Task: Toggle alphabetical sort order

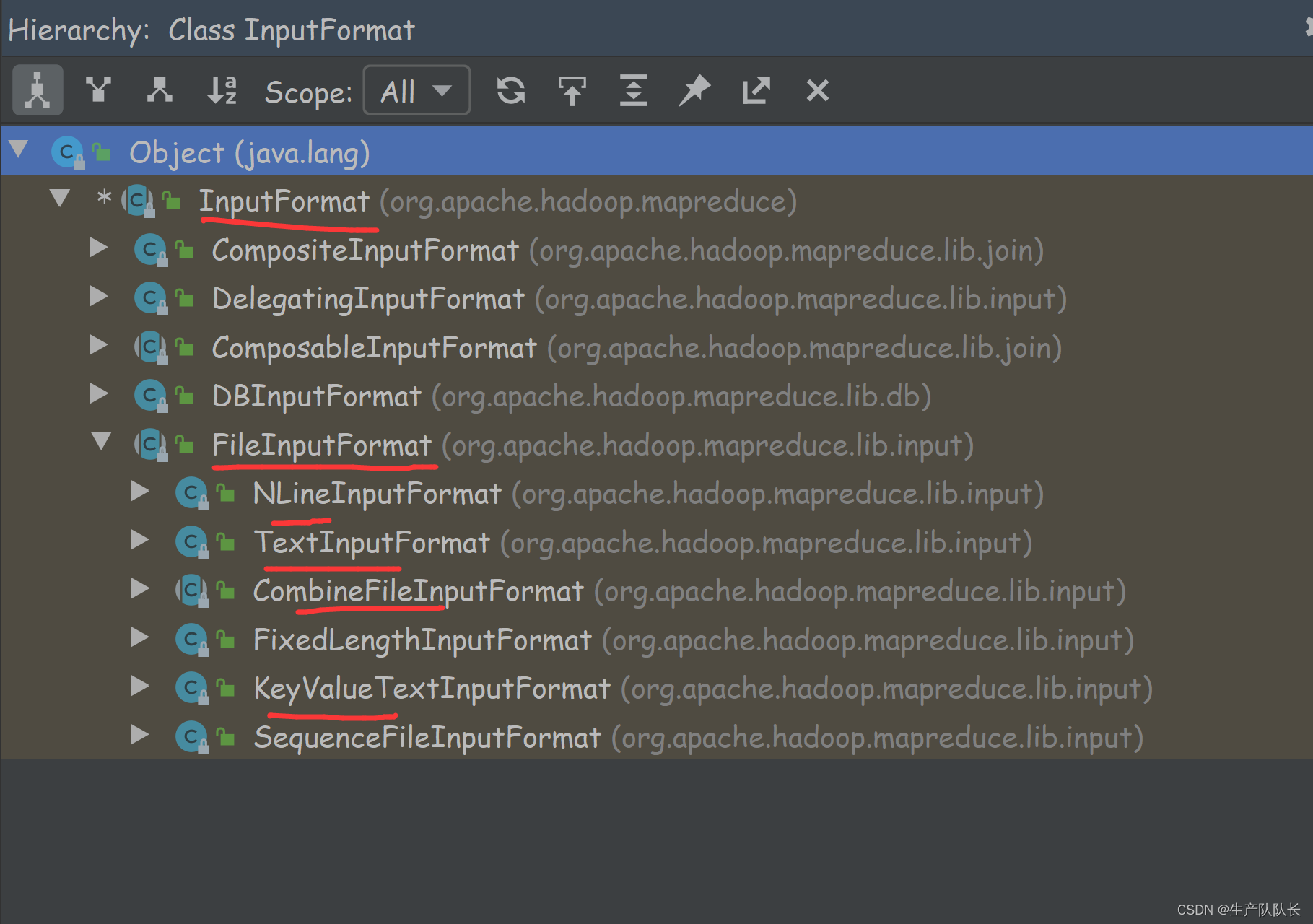Action: coord(222,90)
